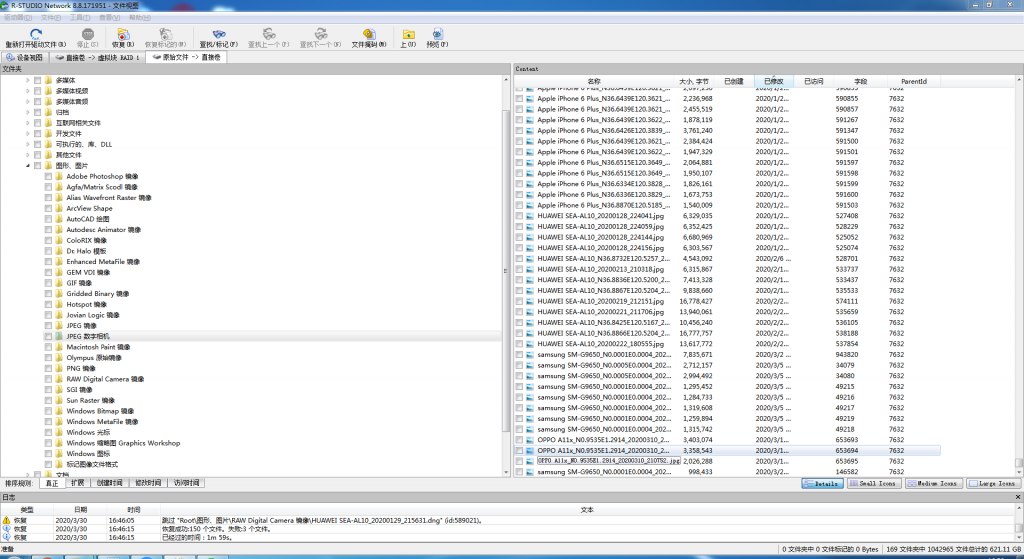Switch to the 设备视图 tab
Image resolution: width=1024 pixels, height=559 pixels.
(x=25, y=58)
